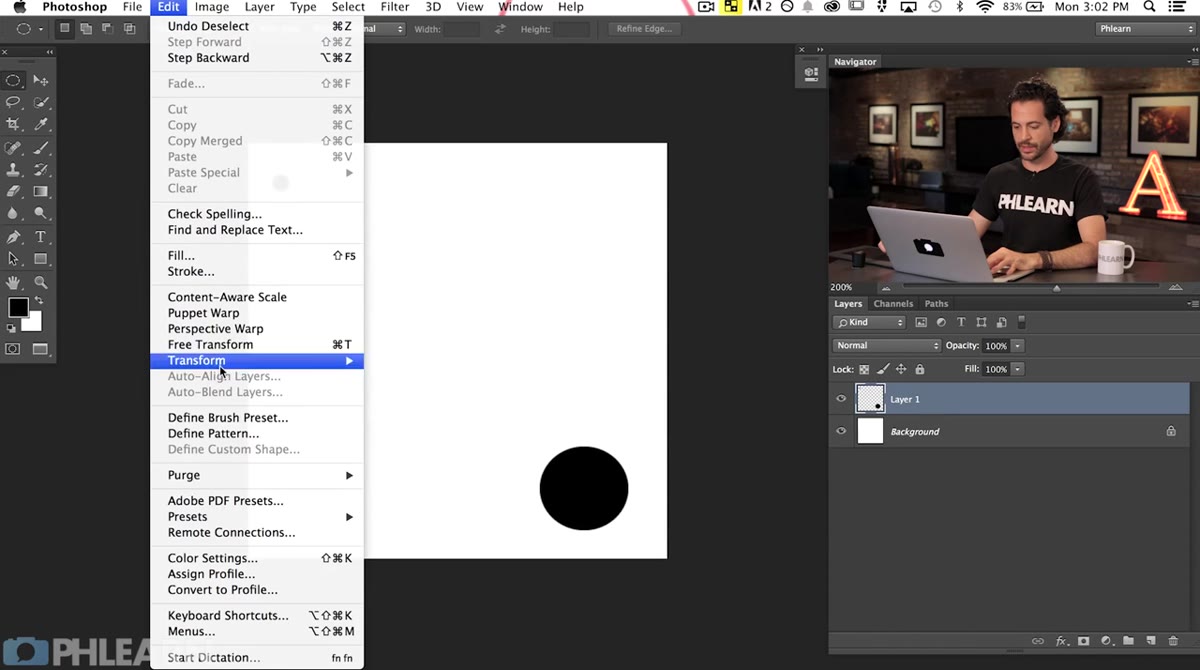Toggle pixel layer filter
Image resolution: width=1200 pixels, height=670 pixels.
921,322
